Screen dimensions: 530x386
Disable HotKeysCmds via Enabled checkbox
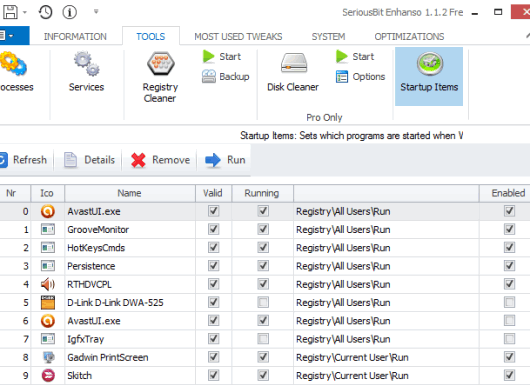tap(509, 248)
